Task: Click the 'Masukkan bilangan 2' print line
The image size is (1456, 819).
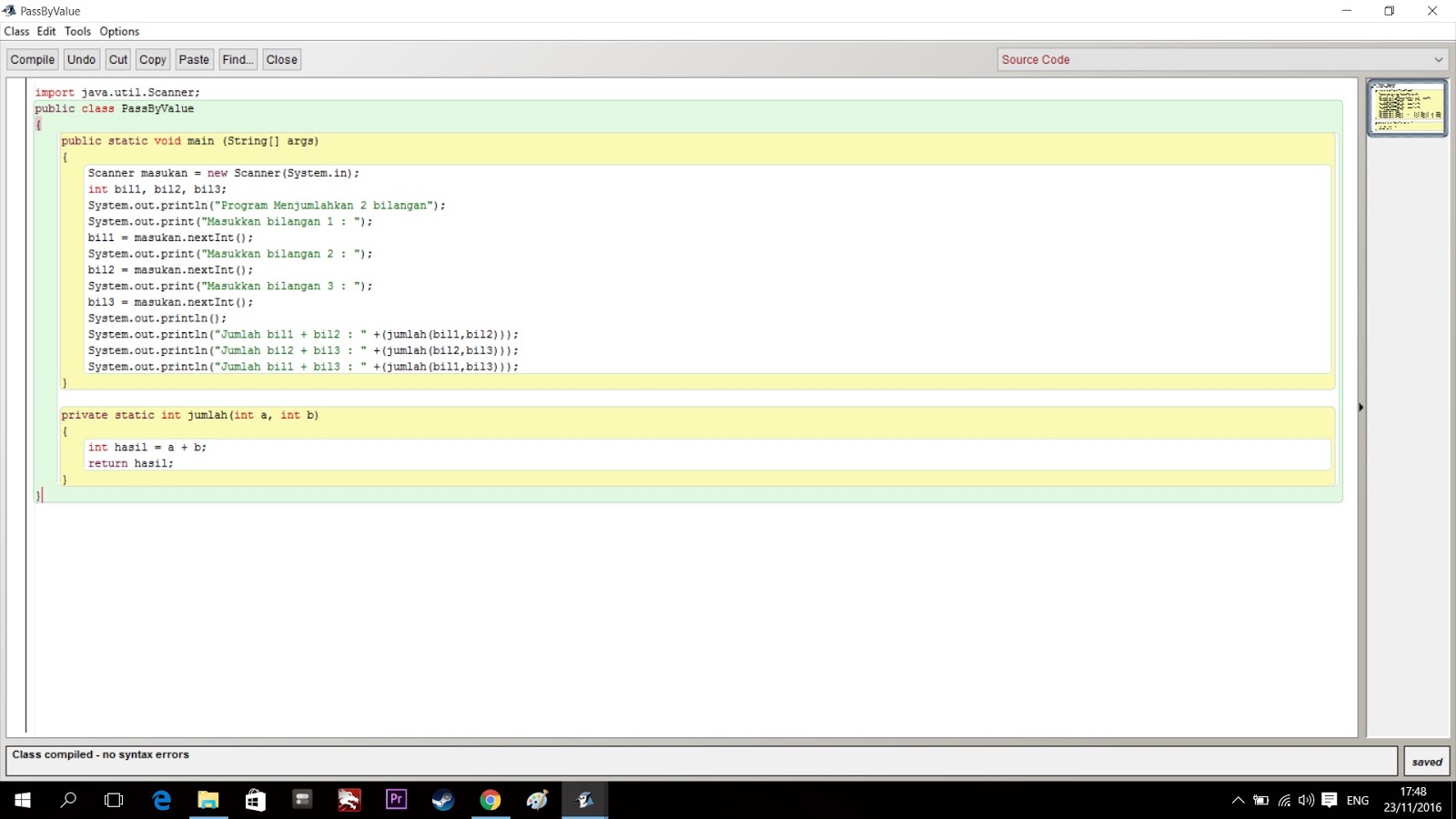Action: 230,254
